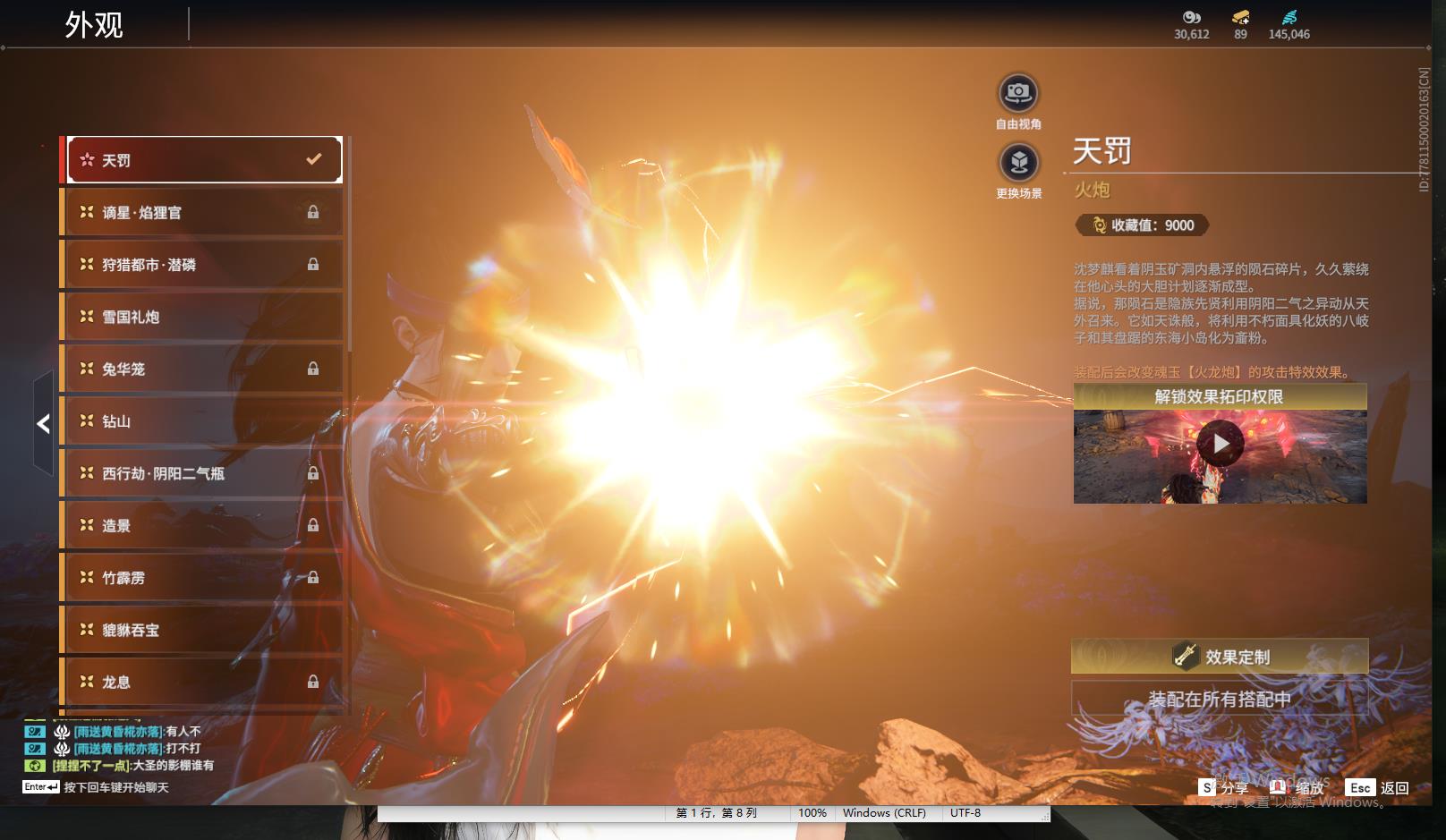Screen dimensions: 1446x840
Task: Click UTF-8 encoding in Notepad status bar
Action: [x=965, y=813]
